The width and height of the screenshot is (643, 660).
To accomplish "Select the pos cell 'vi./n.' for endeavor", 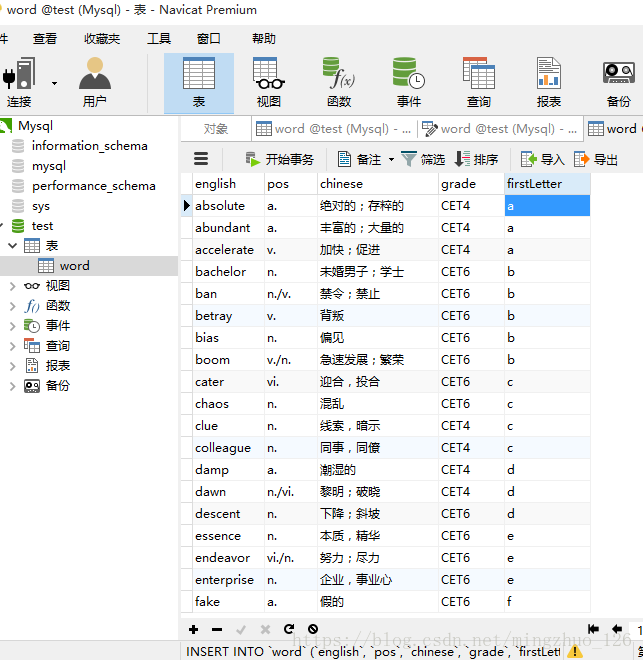I will point(291,558).
